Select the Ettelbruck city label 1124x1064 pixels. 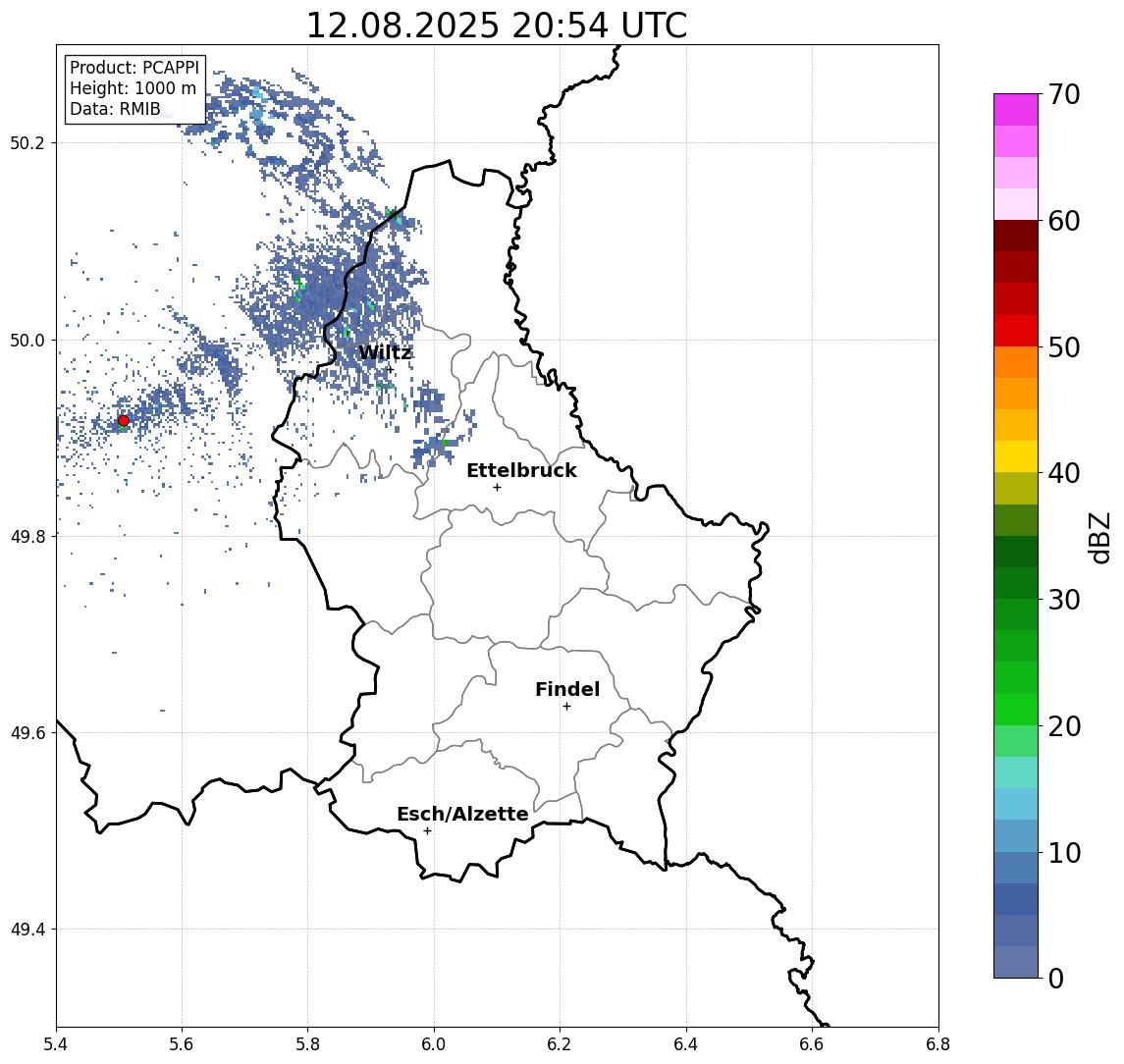(522, 470)
